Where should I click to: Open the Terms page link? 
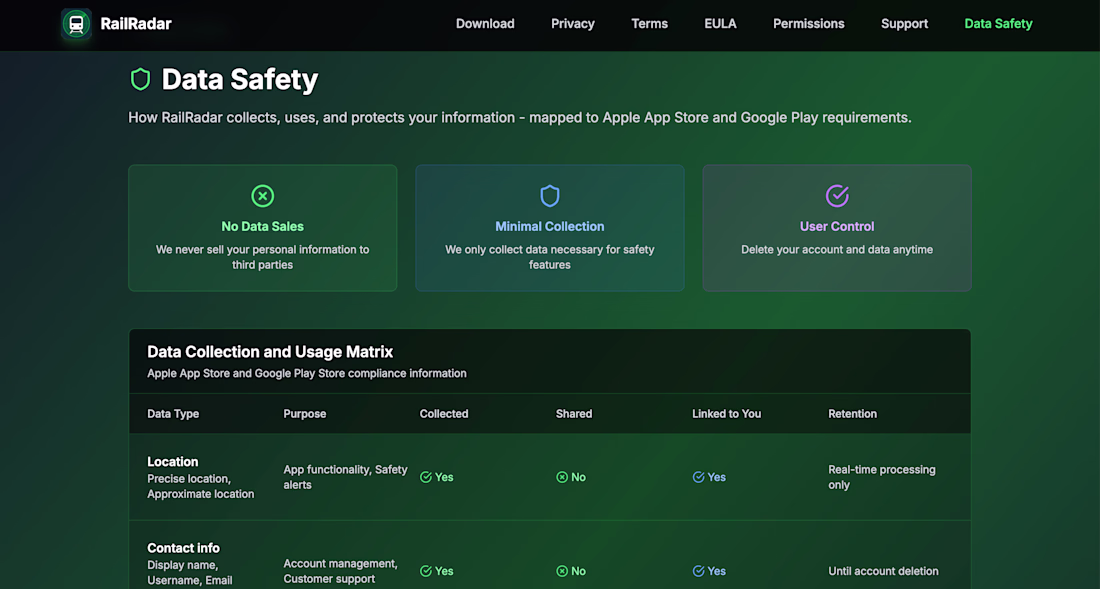649,24
